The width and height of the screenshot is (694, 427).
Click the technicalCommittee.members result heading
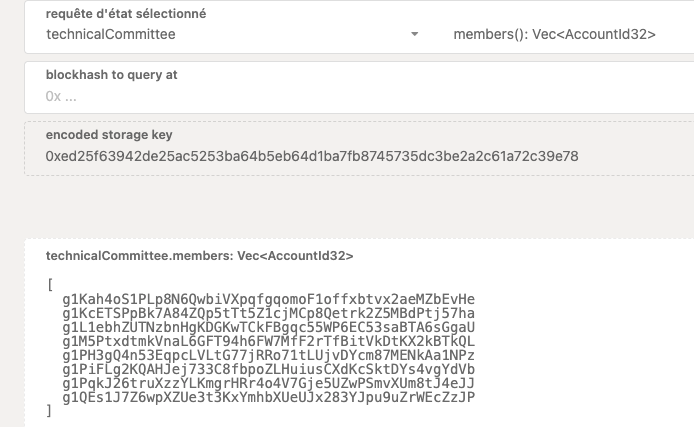pos(200,256)
